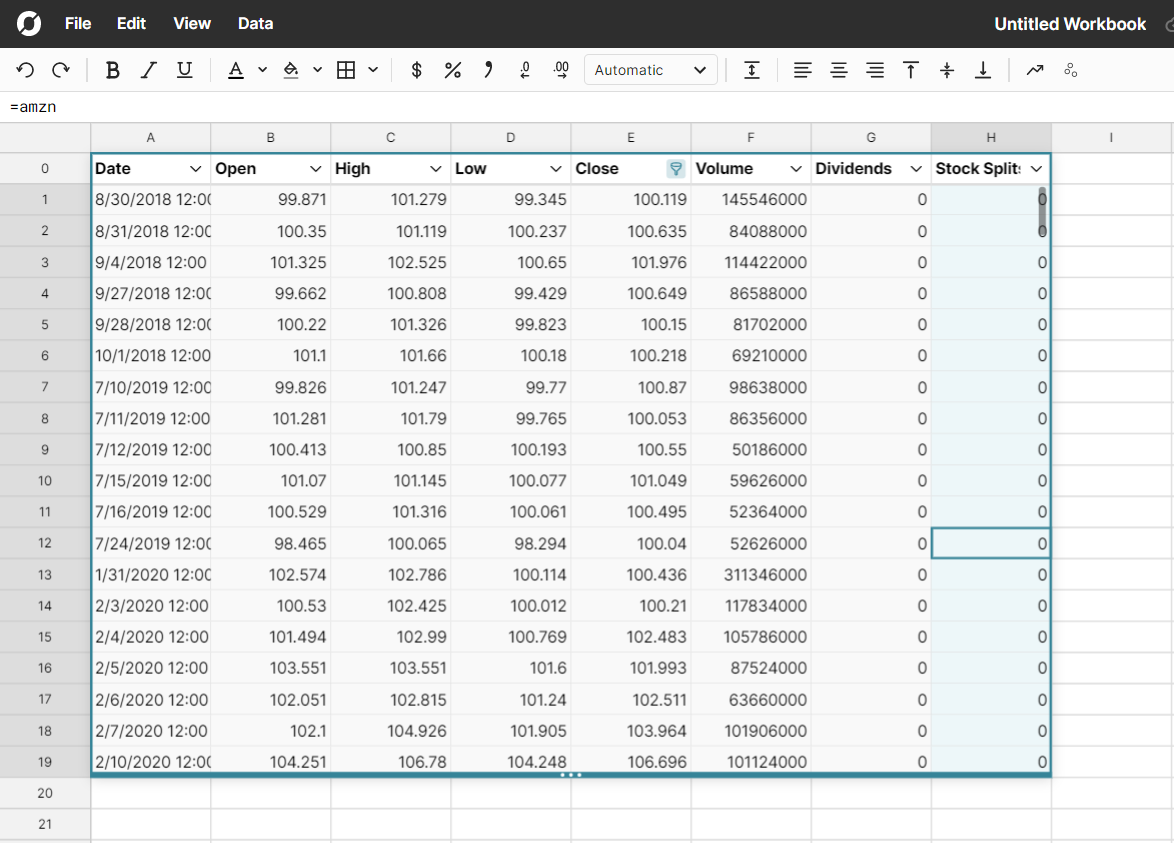Align text to center horizontally
Image resolution: width=1174 pixels, height=843 pixels.
[839, 70]
